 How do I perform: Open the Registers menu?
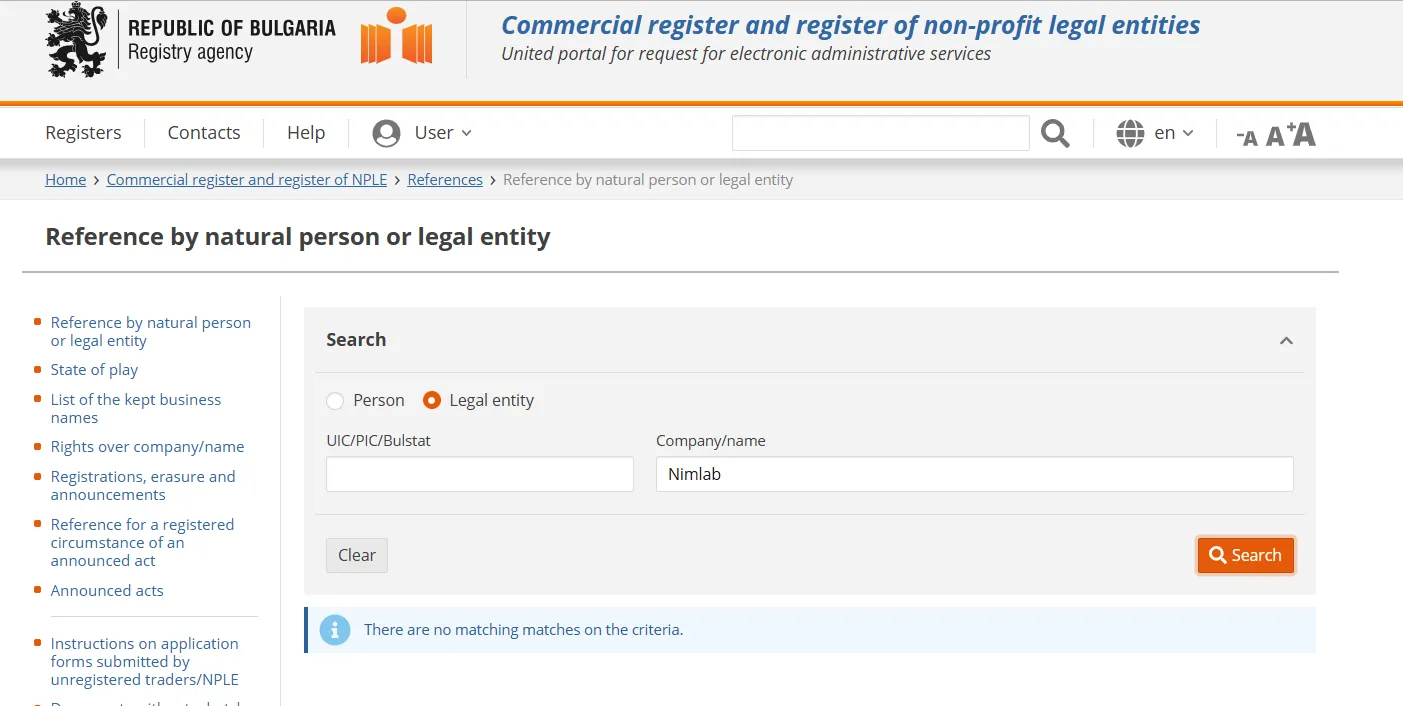pyautogui.click(x=83, y=133)
